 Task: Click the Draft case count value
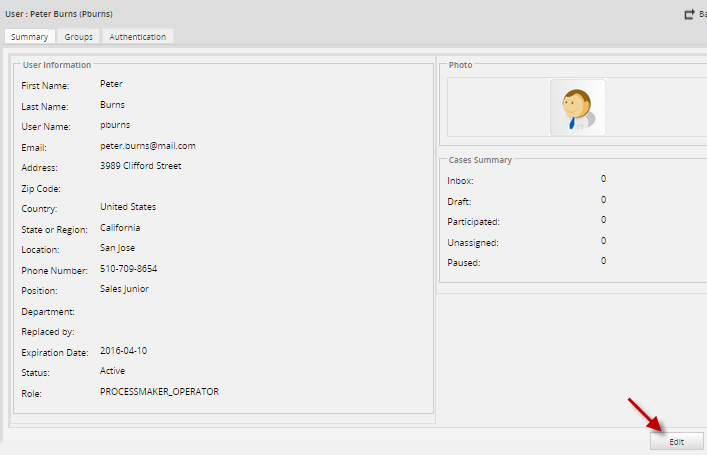point(603,200)
